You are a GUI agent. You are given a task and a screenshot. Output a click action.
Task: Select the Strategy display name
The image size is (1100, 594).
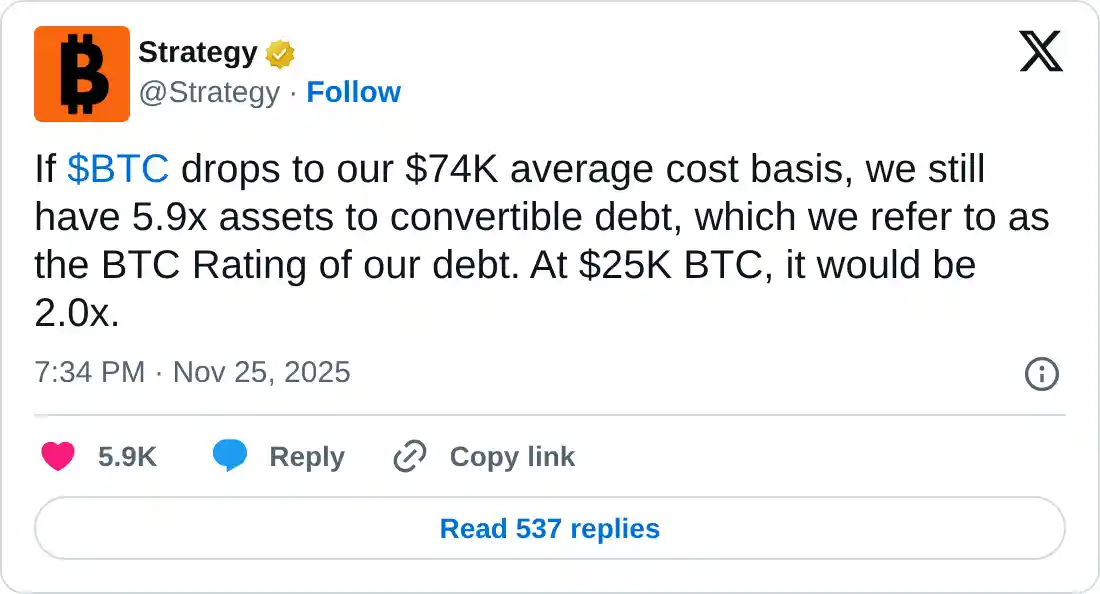pyautogui.click(x=198, y=52)
